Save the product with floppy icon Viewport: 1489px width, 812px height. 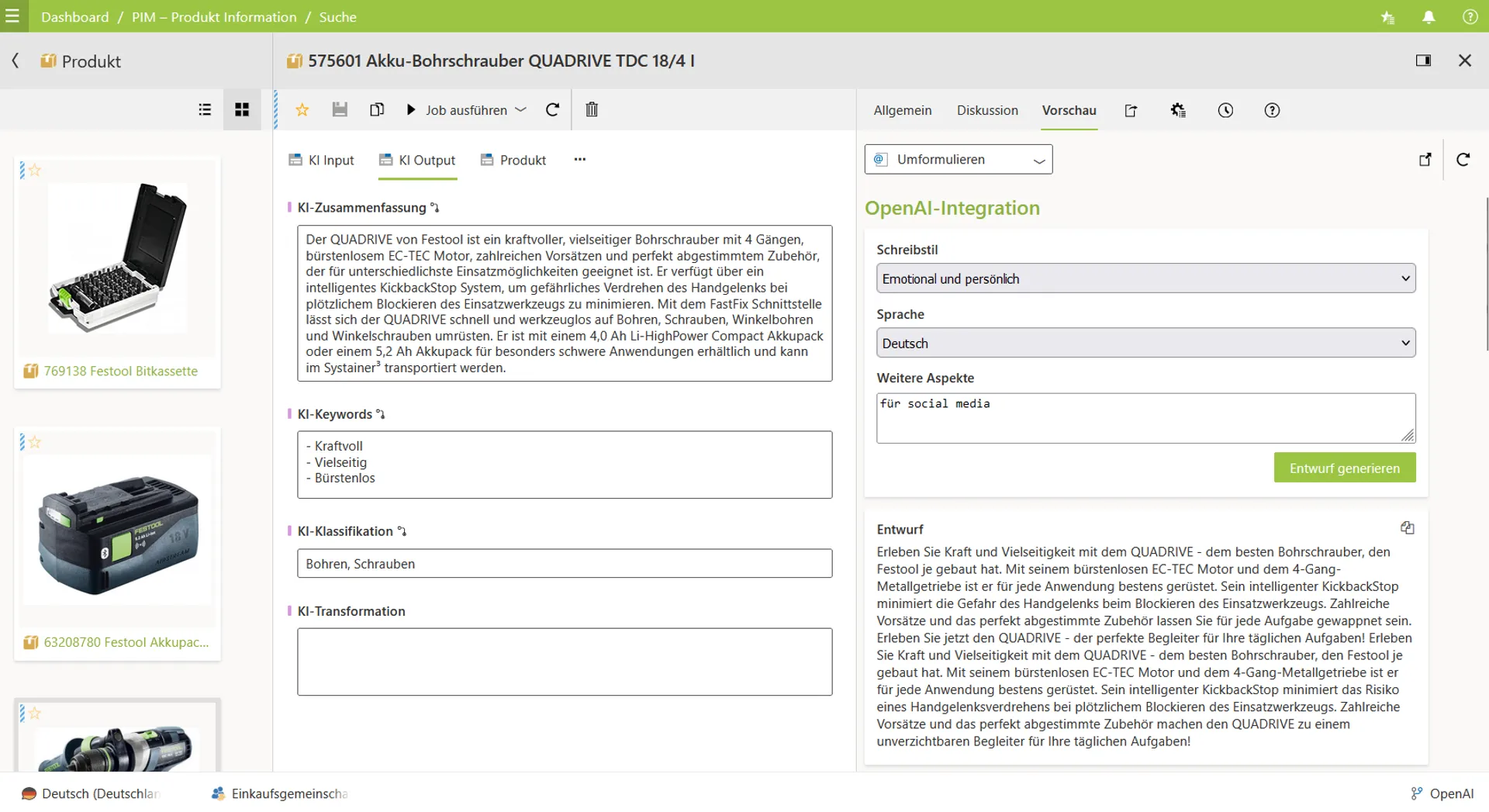click(x=340, y=109)
